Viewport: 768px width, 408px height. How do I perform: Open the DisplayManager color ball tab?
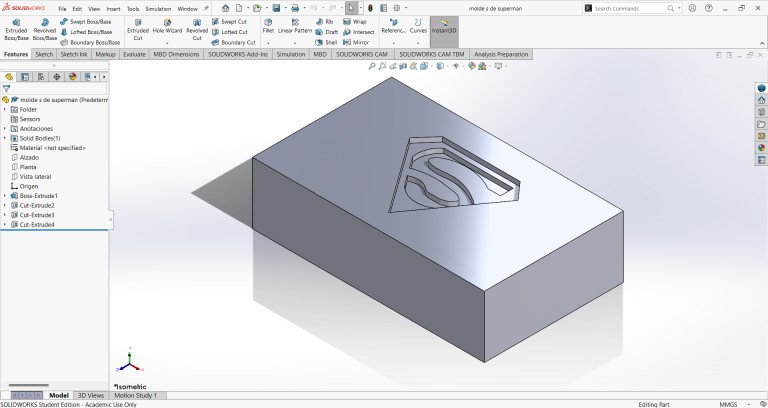point(73,77)
